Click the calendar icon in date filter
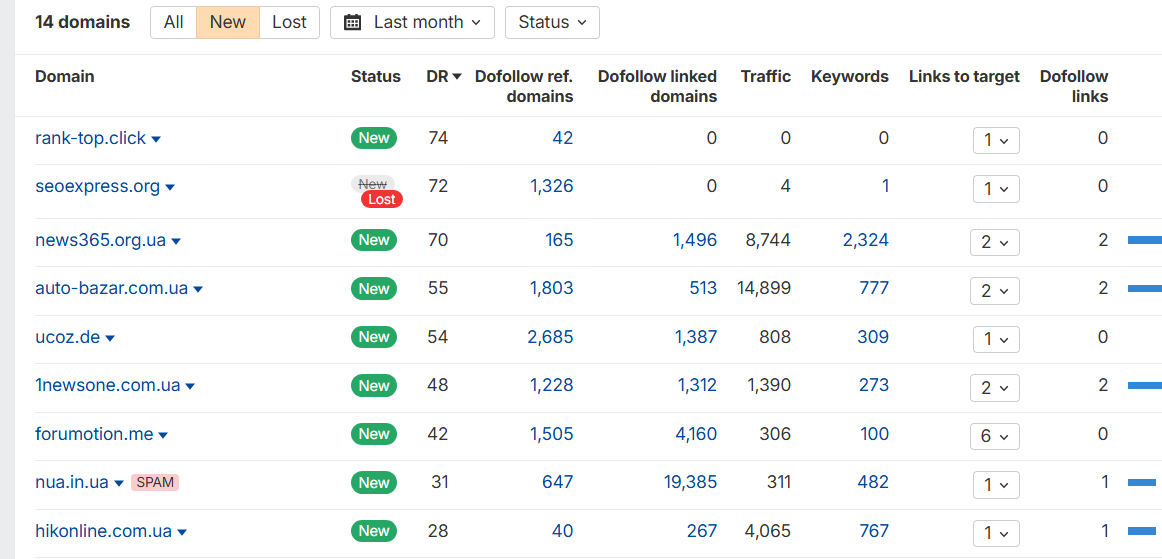The width and height of the screenshot is (1162, 559). 353,23
